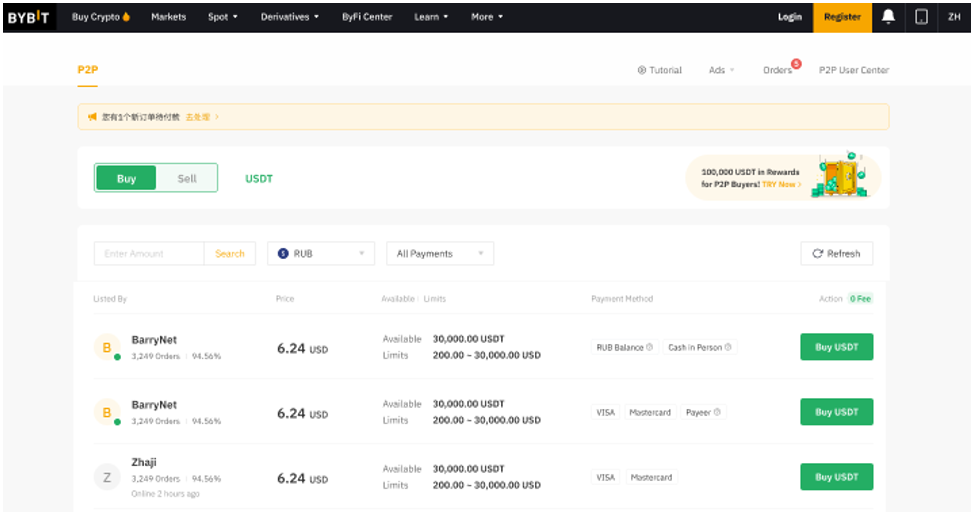Click the Bybit logo
The image size is (976, 514).
pos(29,17)
